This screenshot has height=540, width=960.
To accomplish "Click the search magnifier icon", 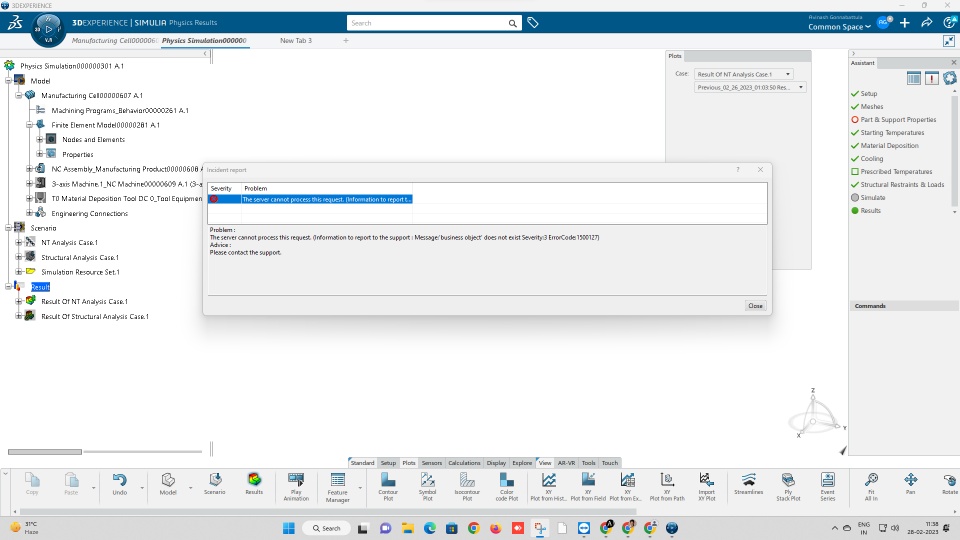I will 512,23.
